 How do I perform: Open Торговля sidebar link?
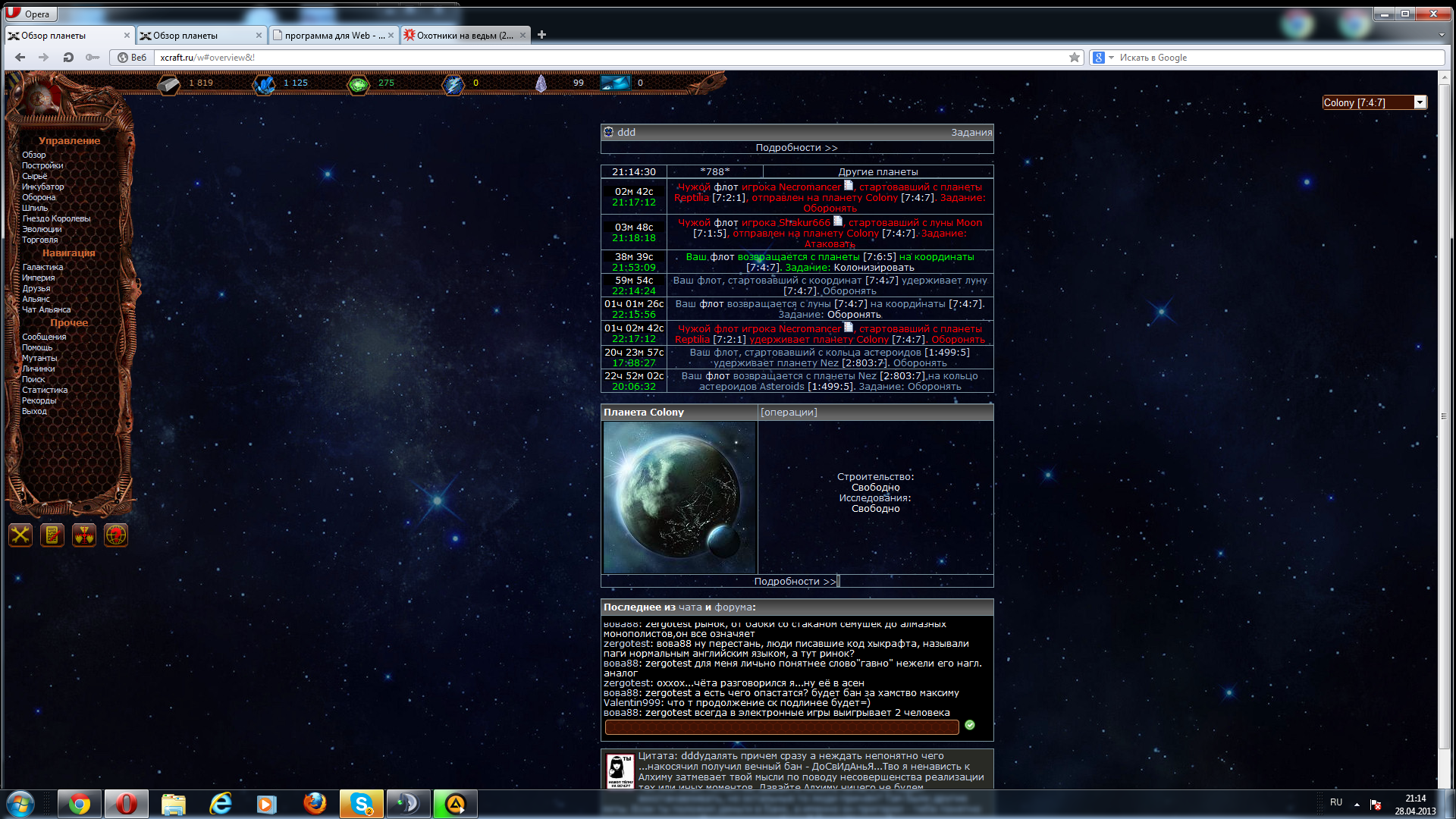pos(40,240)
